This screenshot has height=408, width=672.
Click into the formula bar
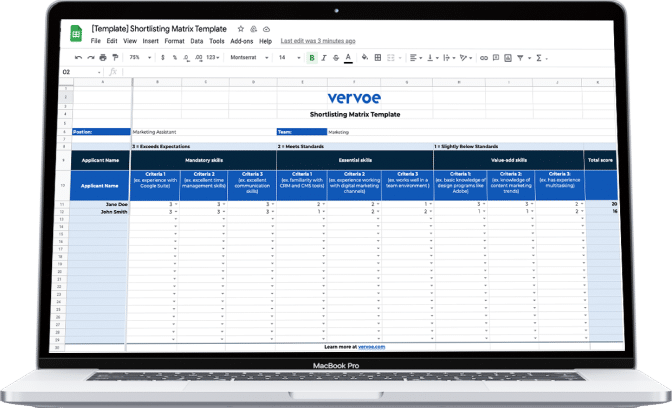369,72
